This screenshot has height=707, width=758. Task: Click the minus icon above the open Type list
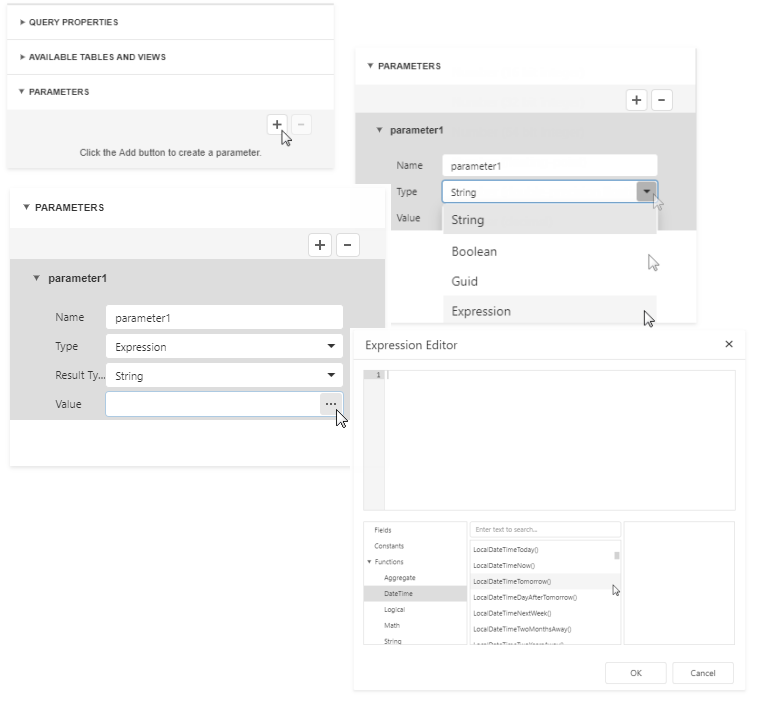click(662, 100)
